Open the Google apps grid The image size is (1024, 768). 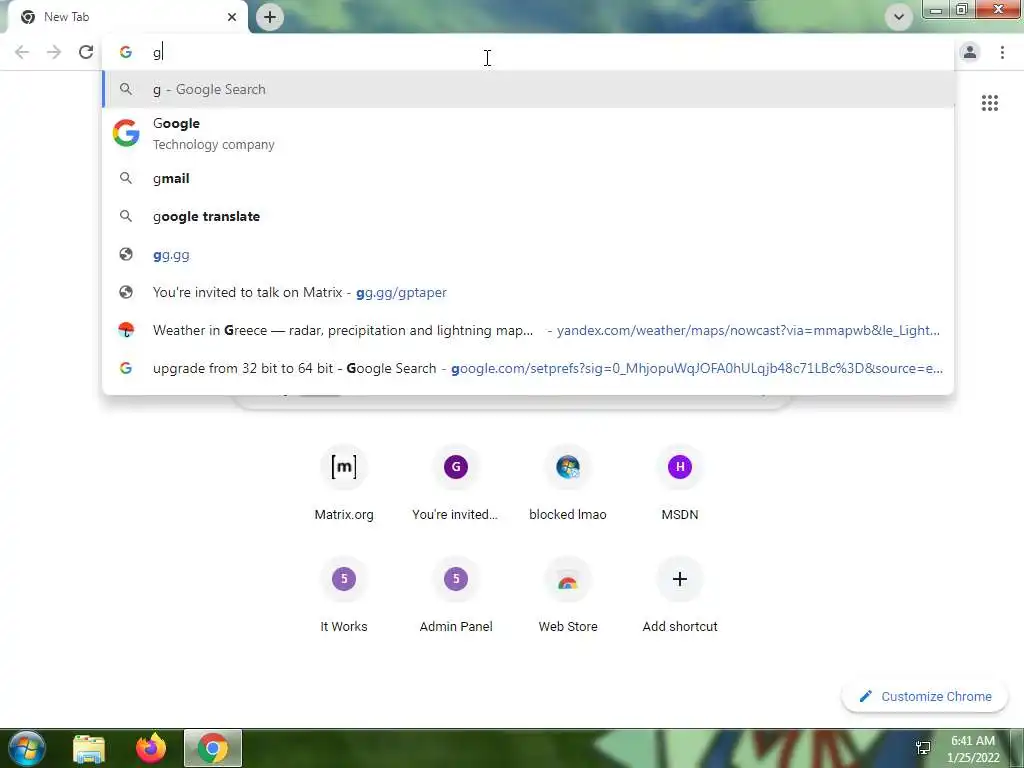[x=989, y=103]
